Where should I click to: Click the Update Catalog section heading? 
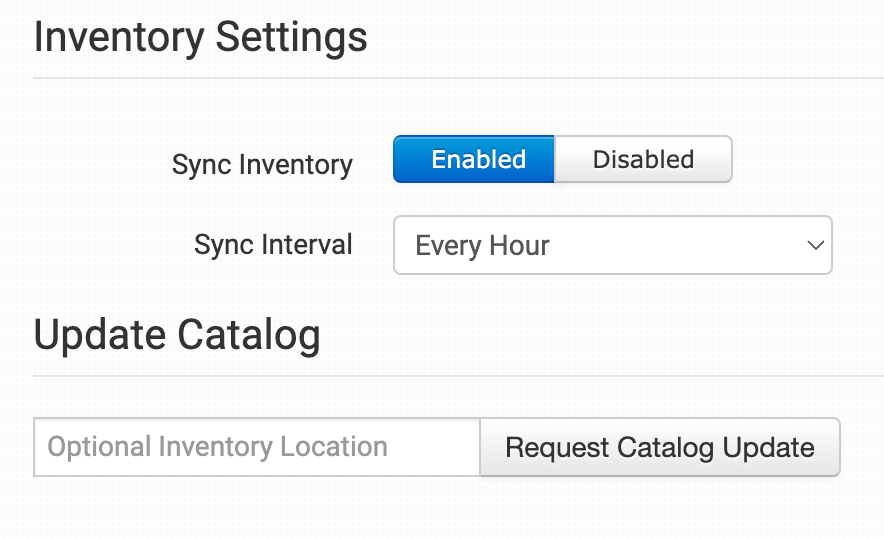coord(177,335)
